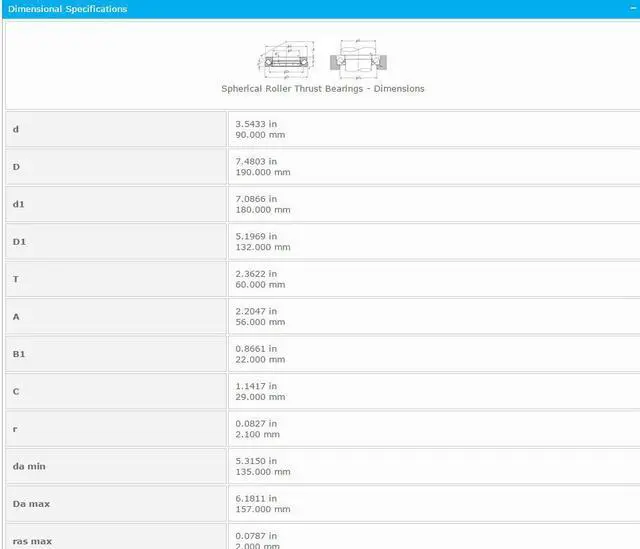This screenshot has width=640, height=549.
Task: Select the value 0.0827 in
Action: tap(256, 424)
